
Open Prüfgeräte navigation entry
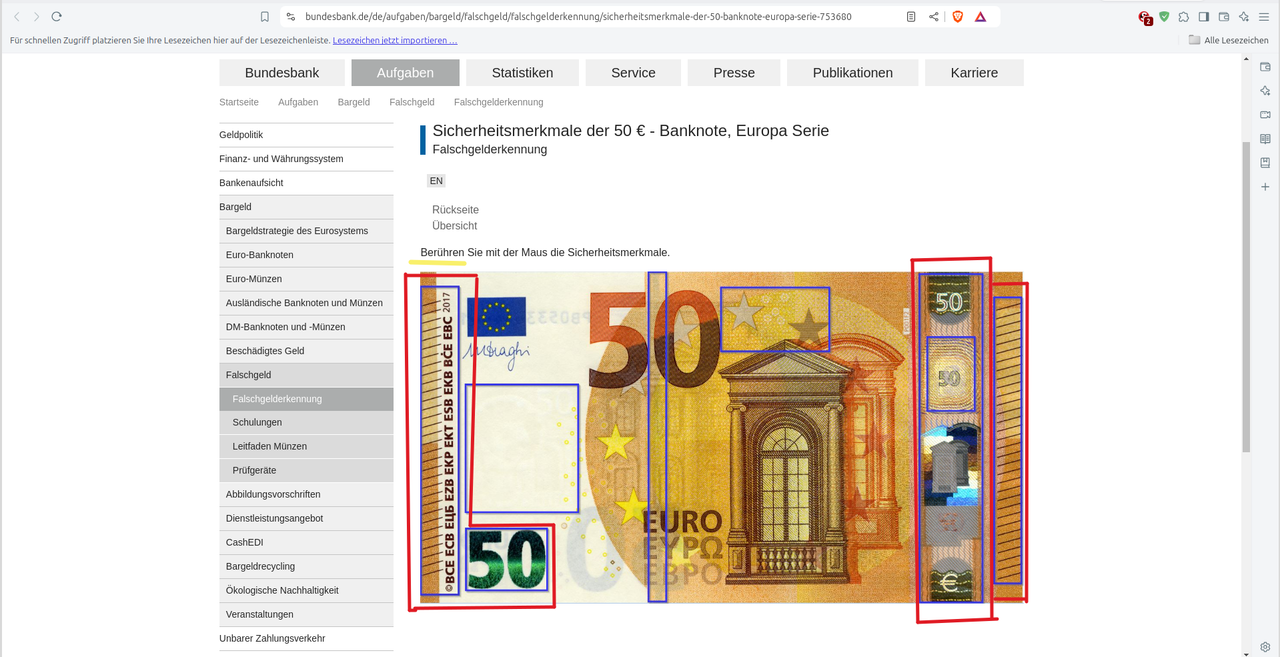306,470
